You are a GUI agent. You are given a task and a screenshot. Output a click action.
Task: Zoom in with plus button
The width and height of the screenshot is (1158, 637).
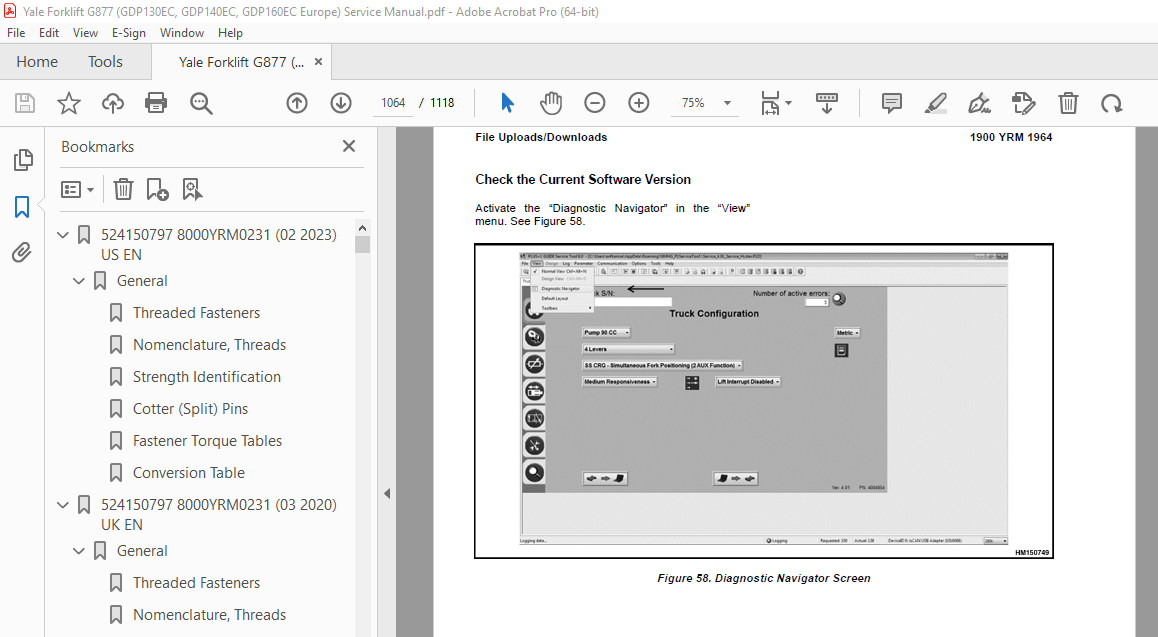(639, 103)
